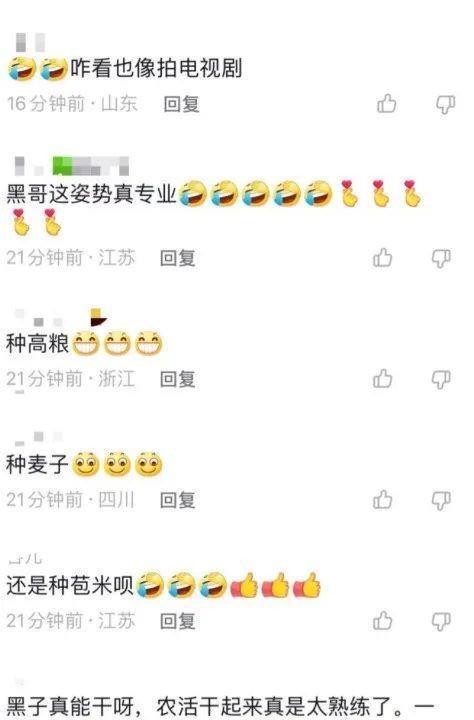Reply to the 山东 commenter
This screenshot has height=720, width=474.
click(181, 104)
